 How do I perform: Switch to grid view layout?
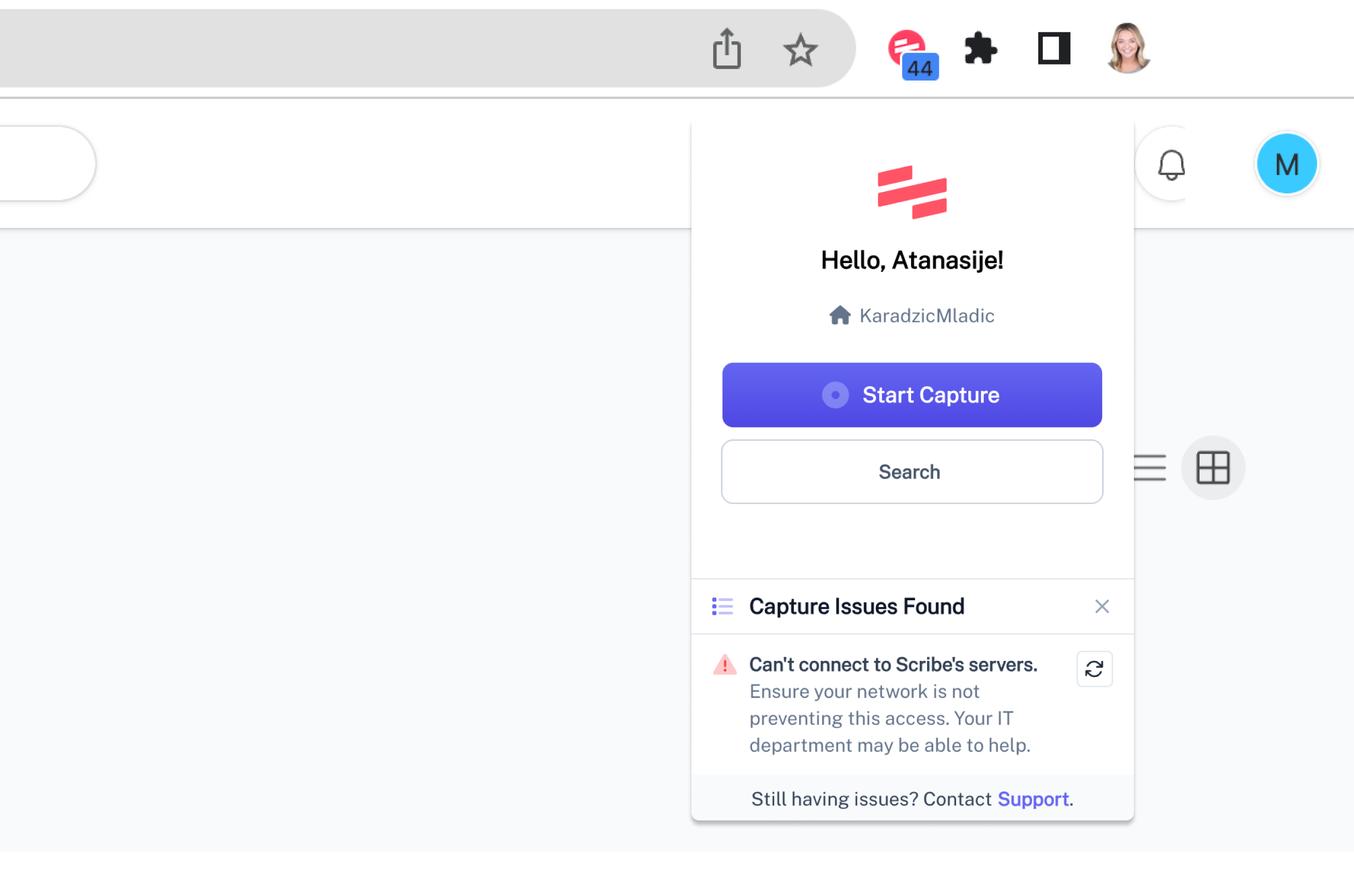tap(1213, 468)
